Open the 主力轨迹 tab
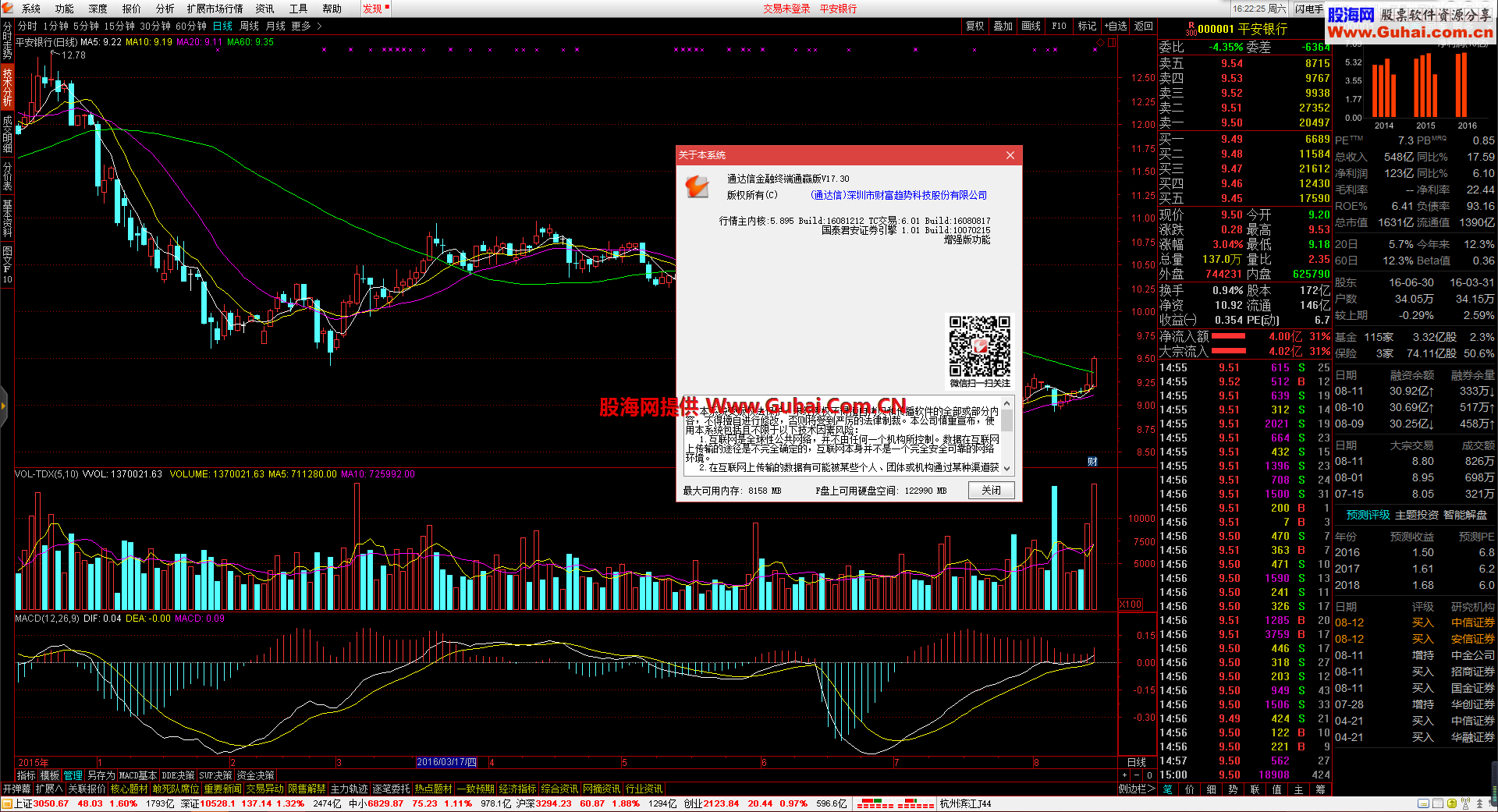 pyautogui.click(x=349, y=789)
